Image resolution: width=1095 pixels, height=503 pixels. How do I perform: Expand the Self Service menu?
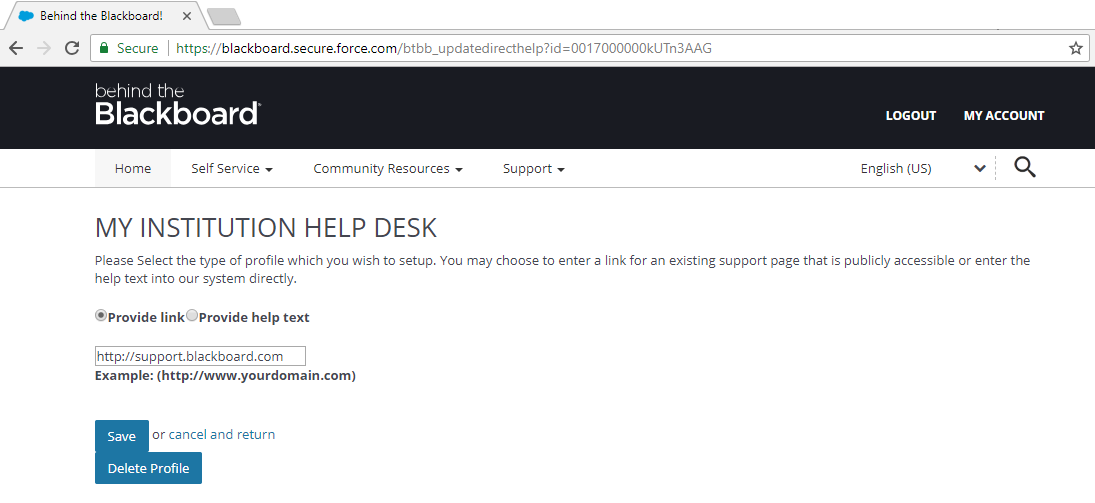tap(232, 169)
